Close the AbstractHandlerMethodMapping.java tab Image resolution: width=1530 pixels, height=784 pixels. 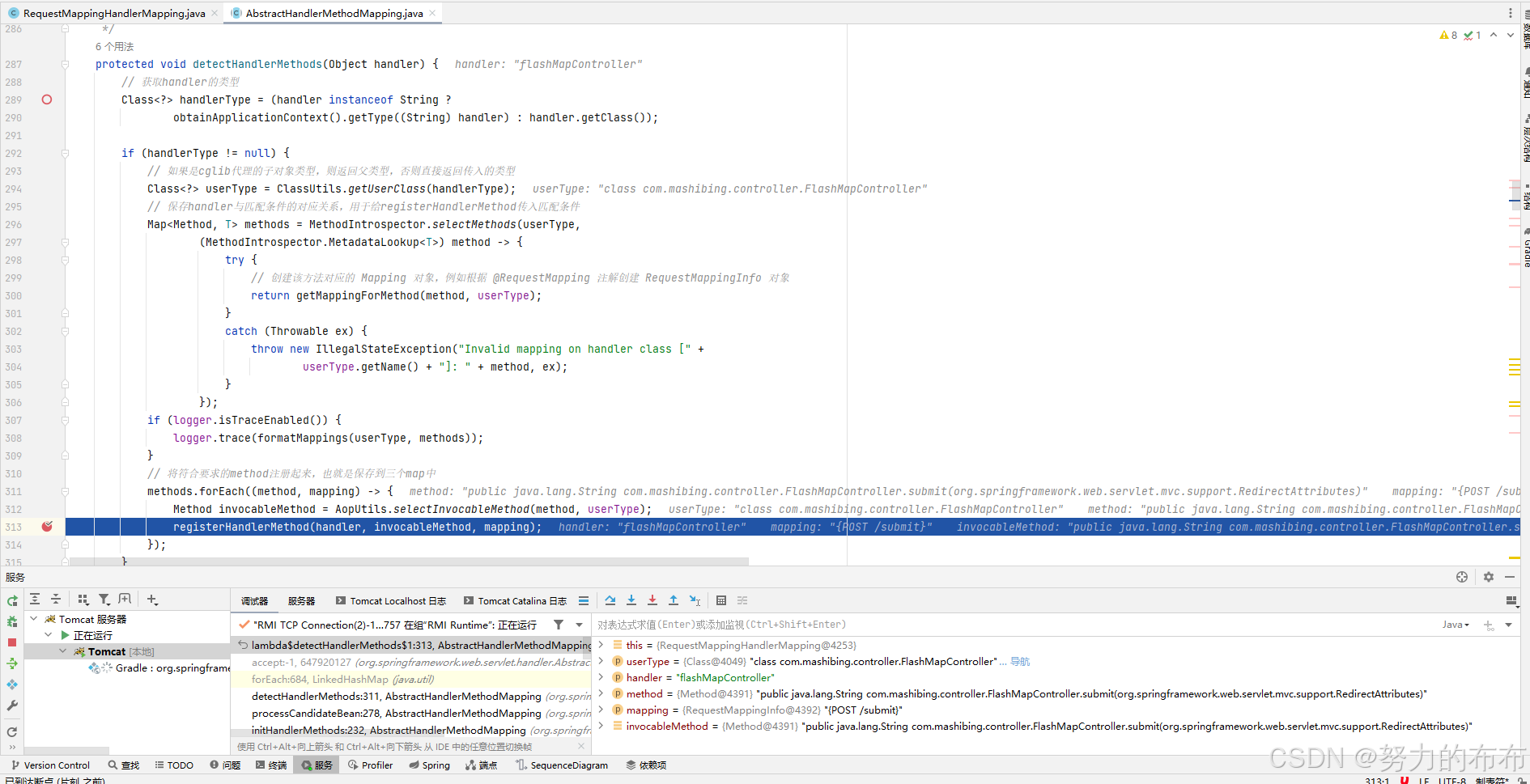[432, 13]
